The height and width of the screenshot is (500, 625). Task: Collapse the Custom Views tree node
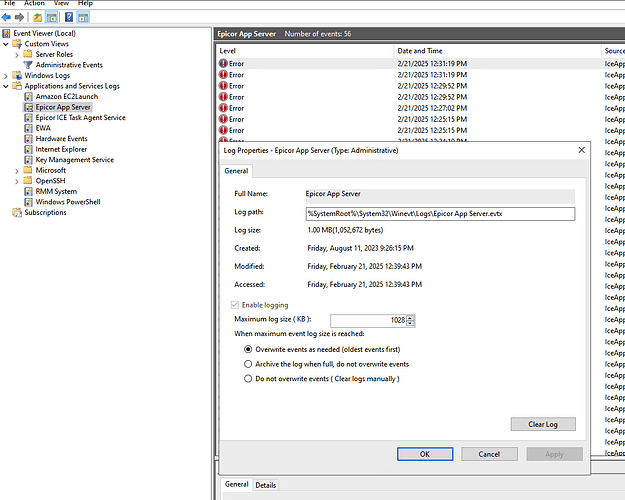click(6, 44)
